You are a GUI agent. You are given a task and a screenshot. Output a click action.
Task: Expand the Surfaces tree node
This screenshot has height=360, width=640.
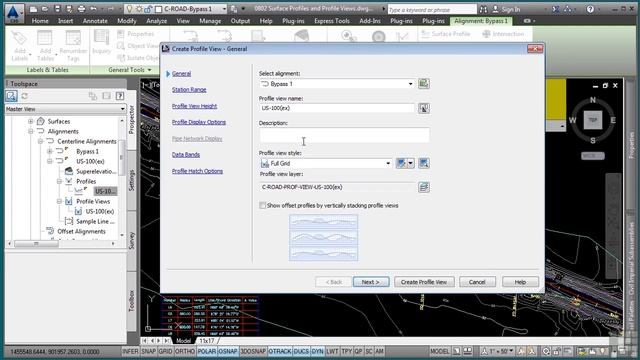pyautogui.click(x=31, y=121)
